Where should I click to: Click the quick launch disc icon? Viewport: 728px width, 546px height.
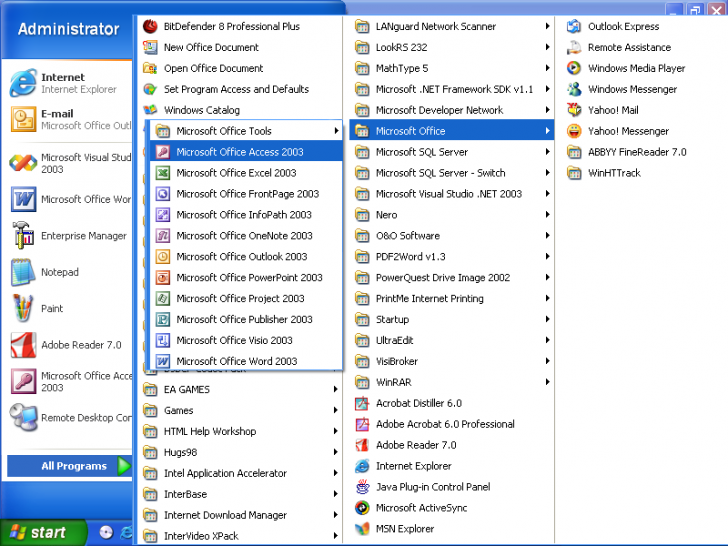(106, 533)
